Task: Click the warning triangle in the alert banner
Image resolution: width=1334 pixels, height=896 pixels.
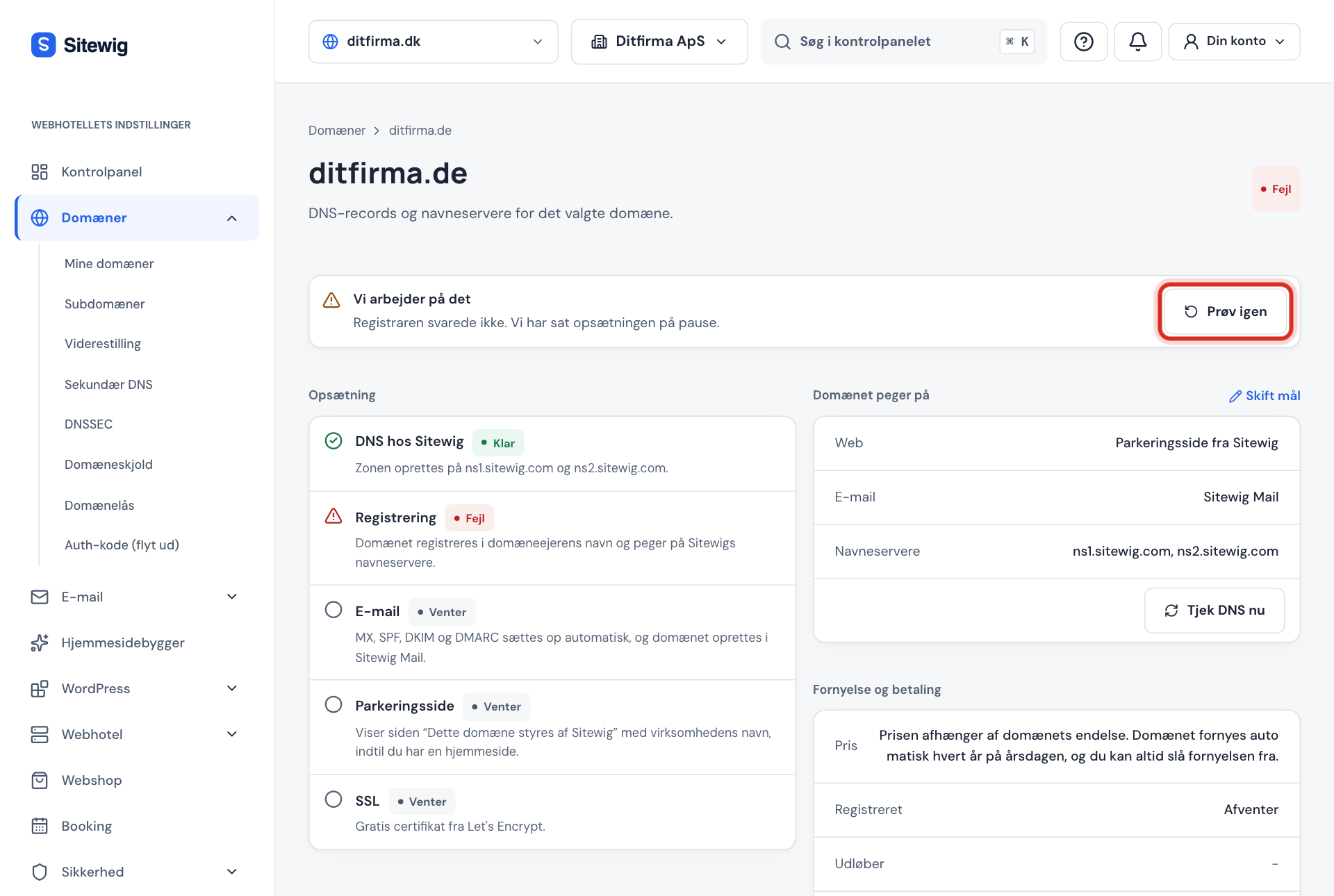Action: (331, 300)
